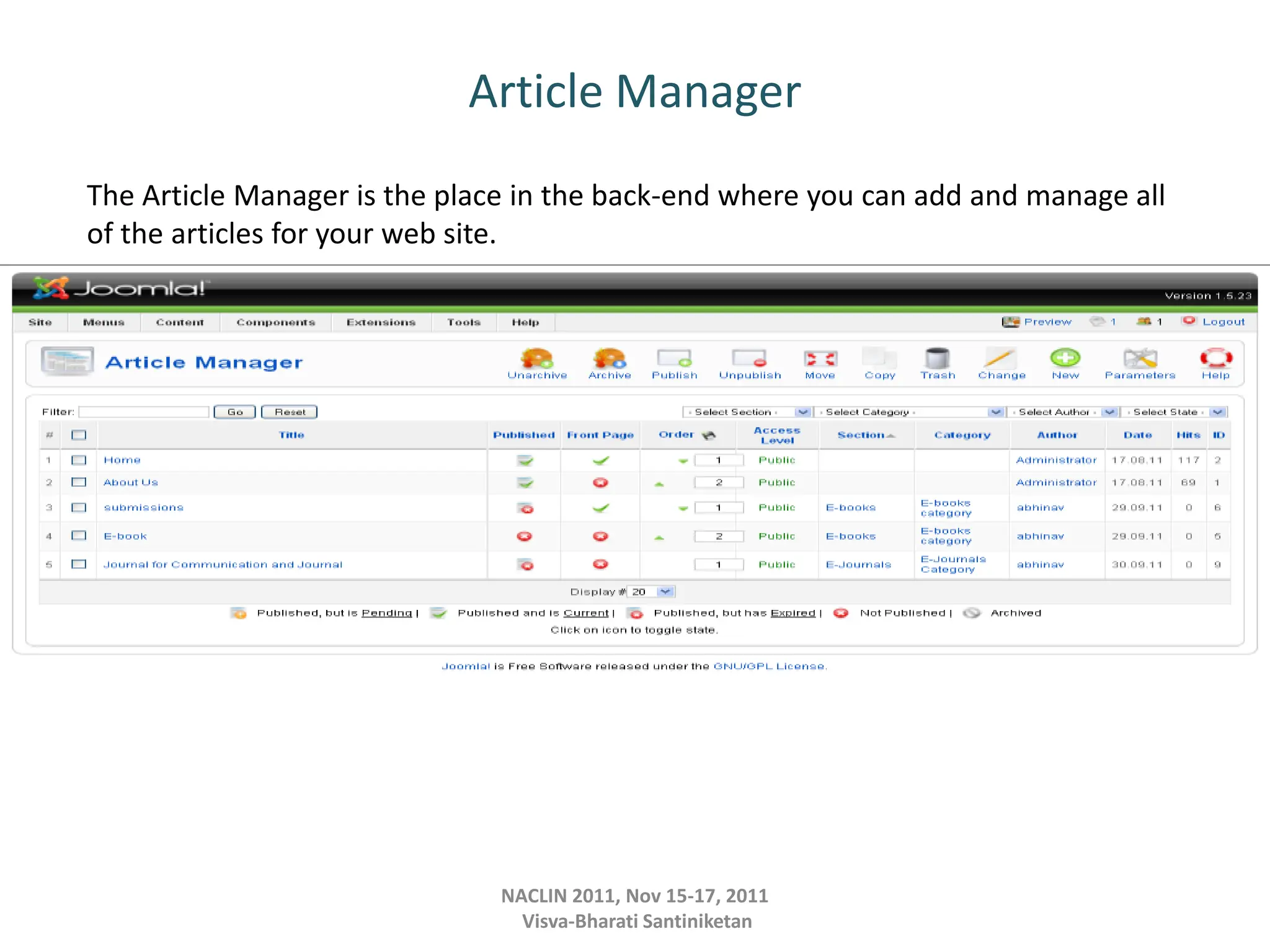Open the Select Section dropdown
The height and width of the screenshot is (952, 1270).
(747, 412)
